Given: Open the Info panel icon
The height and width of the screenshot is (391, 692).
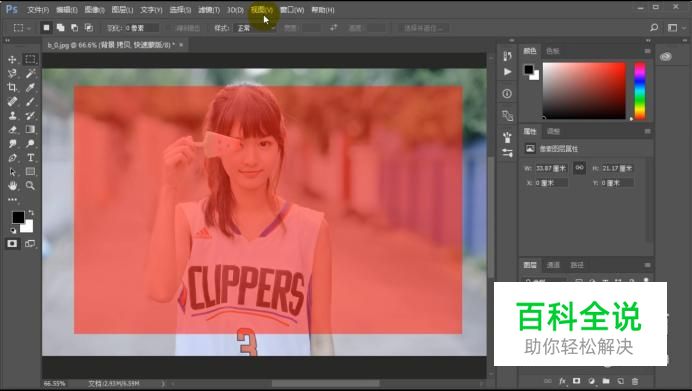Looking at the screenshot, I should tap(507, 94).
